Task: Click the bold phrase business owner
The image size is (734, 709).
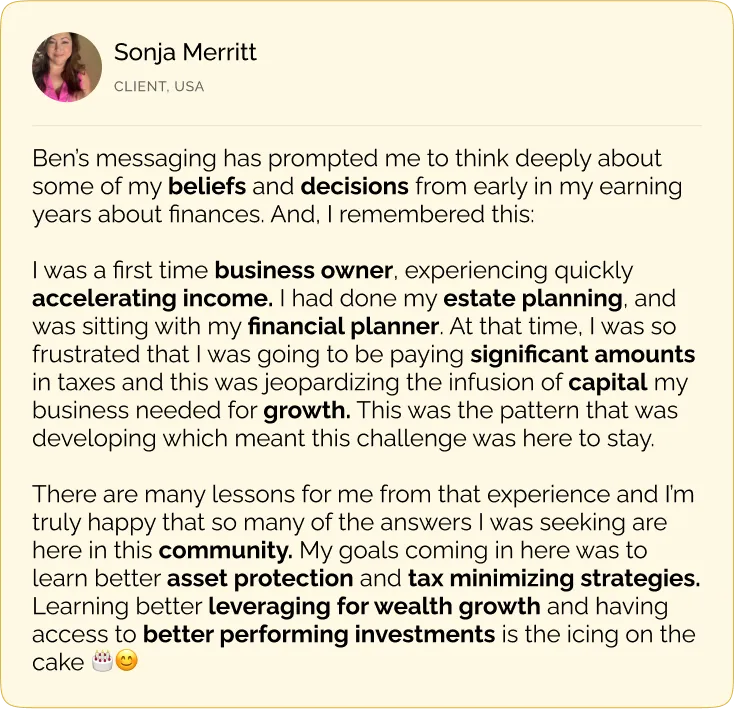Action: coord(304,270)
